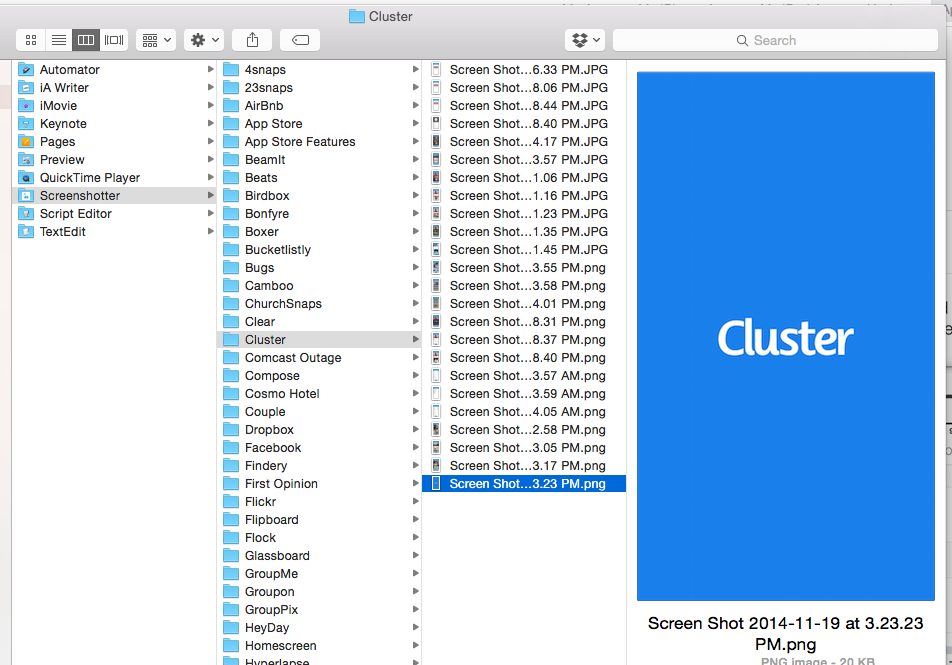Switch to list view
The width and height of the screenshot is (952, 665).
59,40
